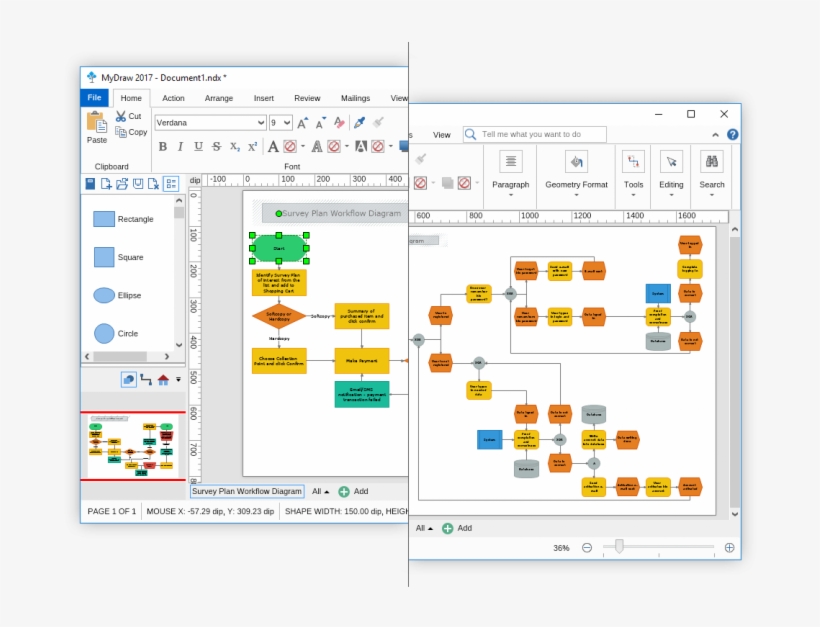The image size is (820, 627).
Task: Toggle italic text formatting
Action: pyautogui.click(x=179, y=146)
